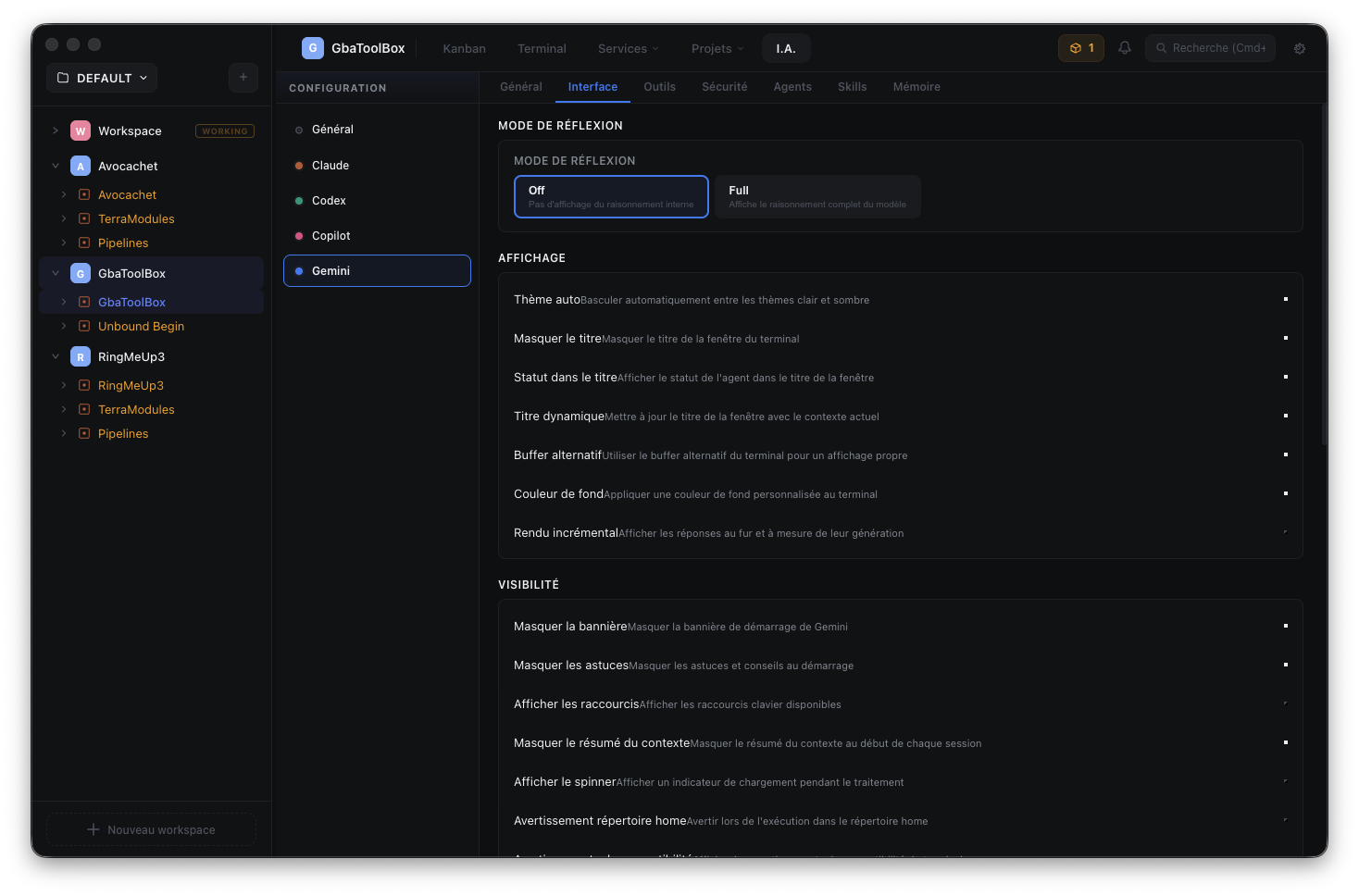Open the Projets dropdown menu
Image resolution: width=1359 pixels, height=896 pixels.
[x=717, y=48]
